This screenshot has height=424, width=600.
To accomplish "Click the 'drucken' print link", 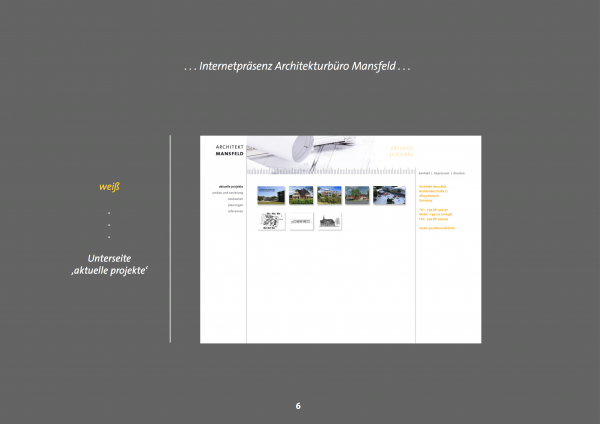I will tap(459, 173).
